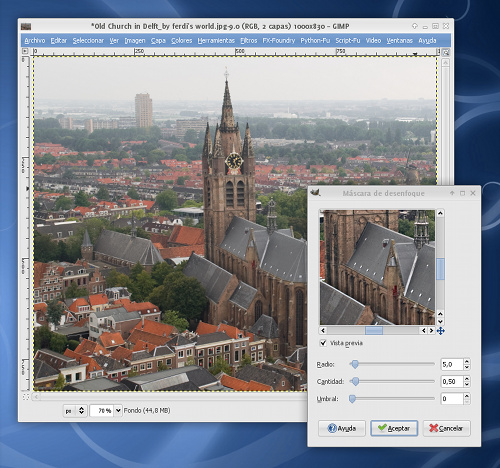
Task: Click the 70 % zoom field
Action: (x=102, y=411)
